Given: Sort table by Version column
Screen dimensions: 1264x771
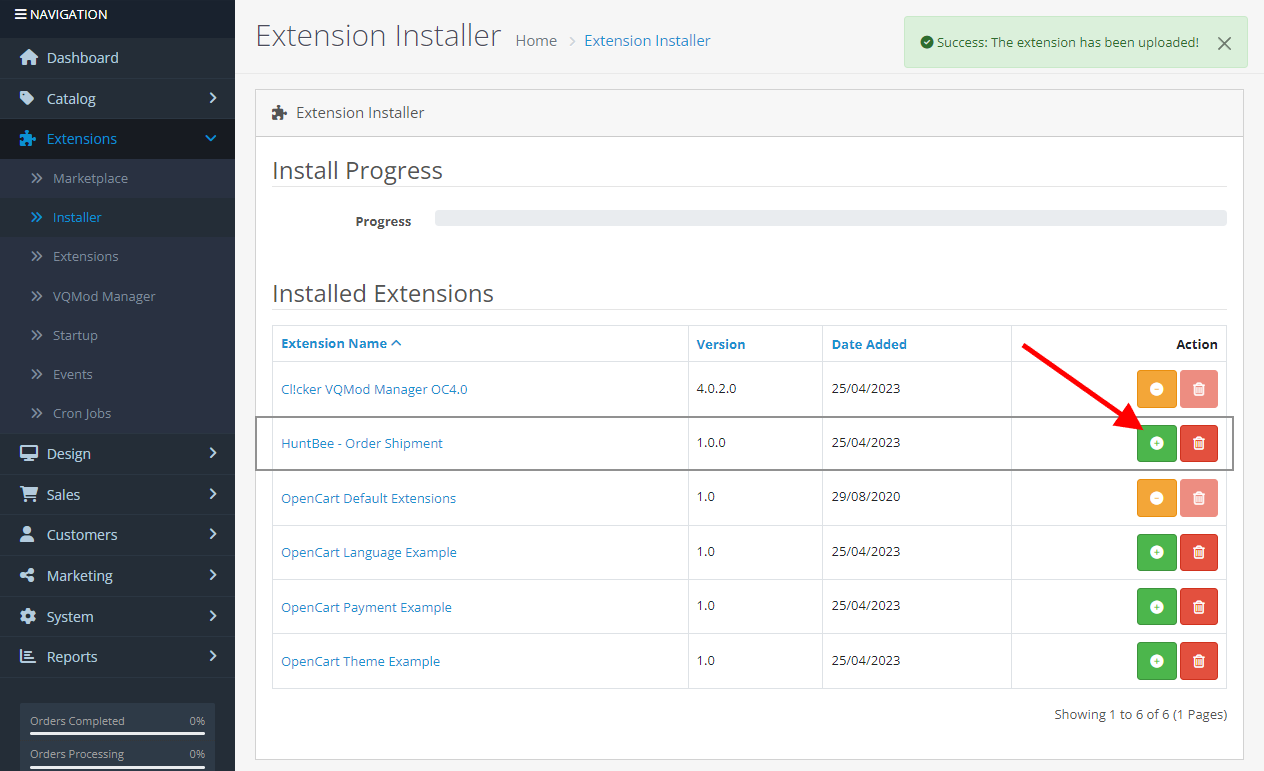Looking at the screenshot, I should click(721, 344).
